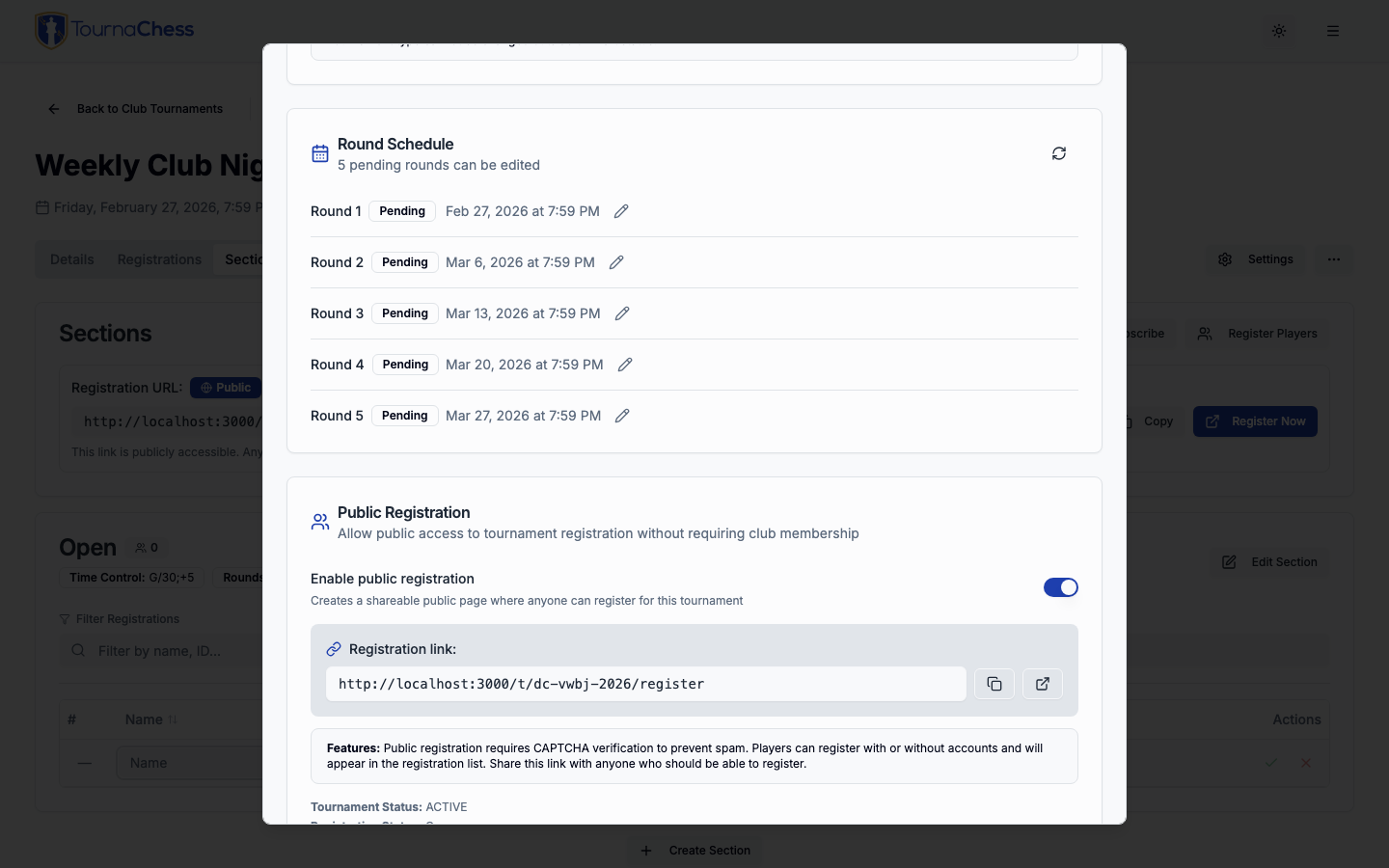Disable public registration
The width and height of the screenshot is (1389, 868).
click(x=1061, y=587)
